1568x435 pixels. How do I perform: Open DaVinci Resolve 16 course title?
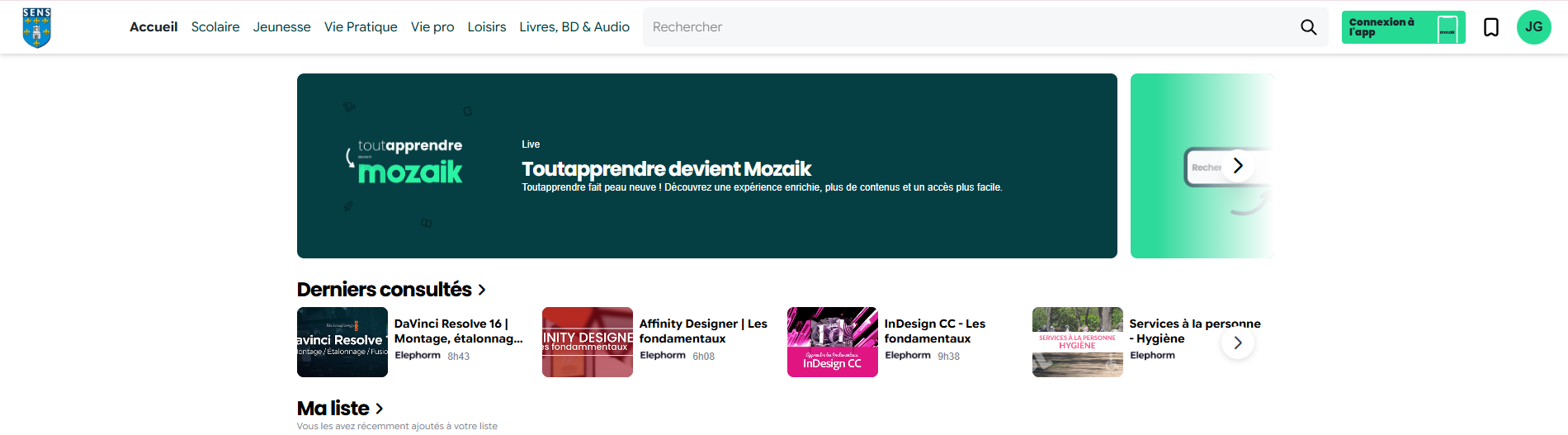pyautogui.click(x=459, y=331)
